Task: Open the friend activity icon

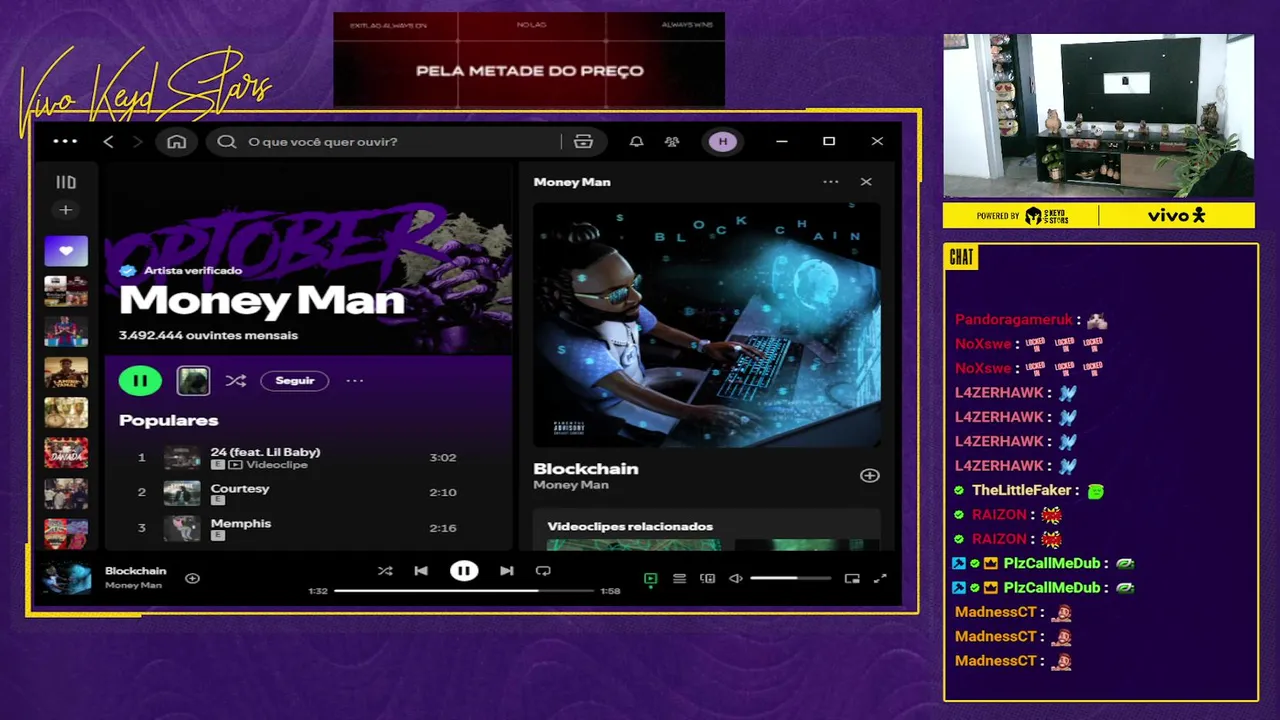Action: click(x=672, y=142)
